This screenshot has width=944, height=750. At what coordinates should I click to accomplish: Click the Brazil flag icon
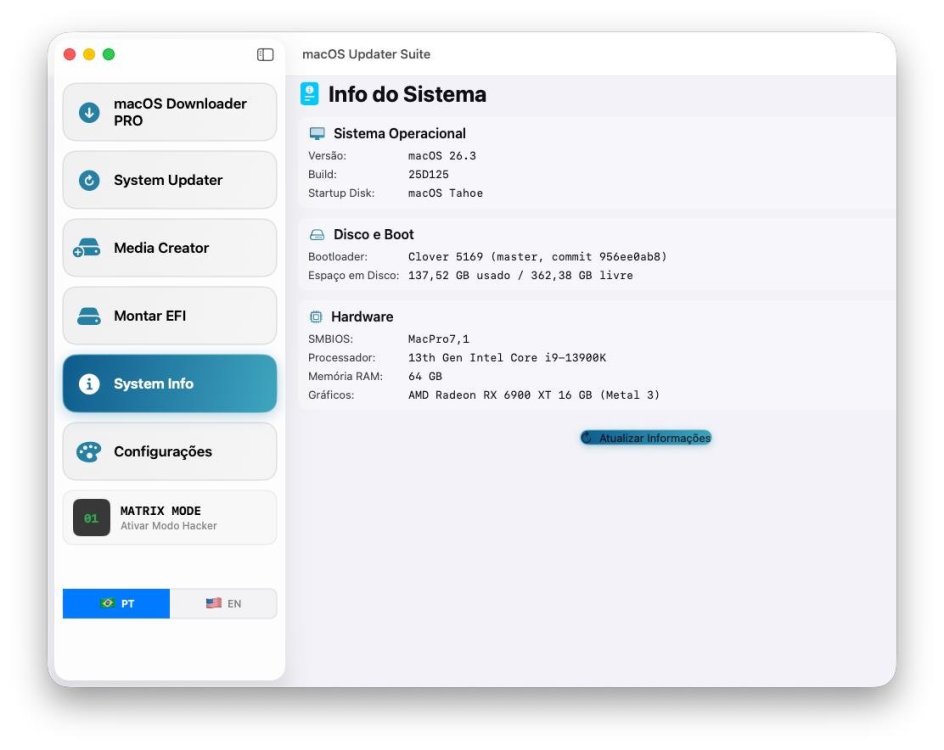click(108, 603)
